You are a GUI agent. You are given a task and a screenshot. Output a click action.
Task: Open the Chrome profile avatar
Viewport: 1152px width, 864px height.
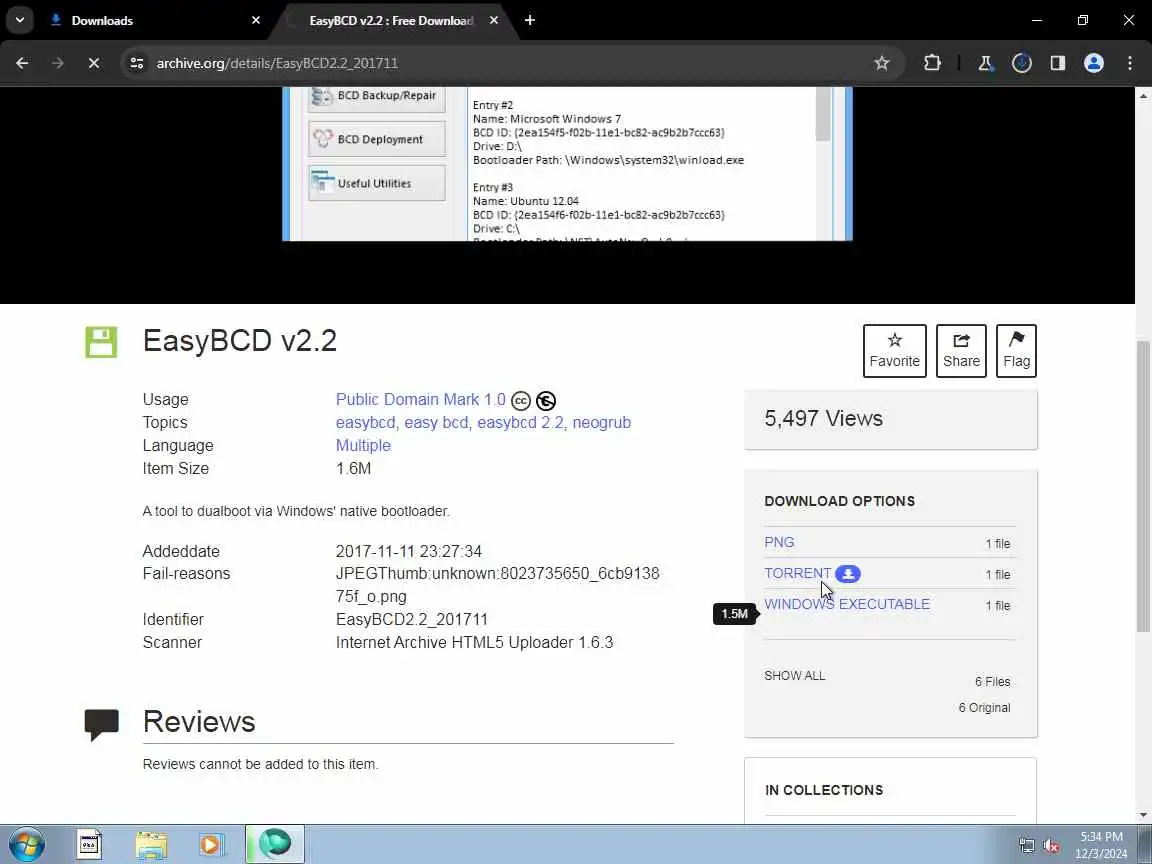[x=1093, y=63]
